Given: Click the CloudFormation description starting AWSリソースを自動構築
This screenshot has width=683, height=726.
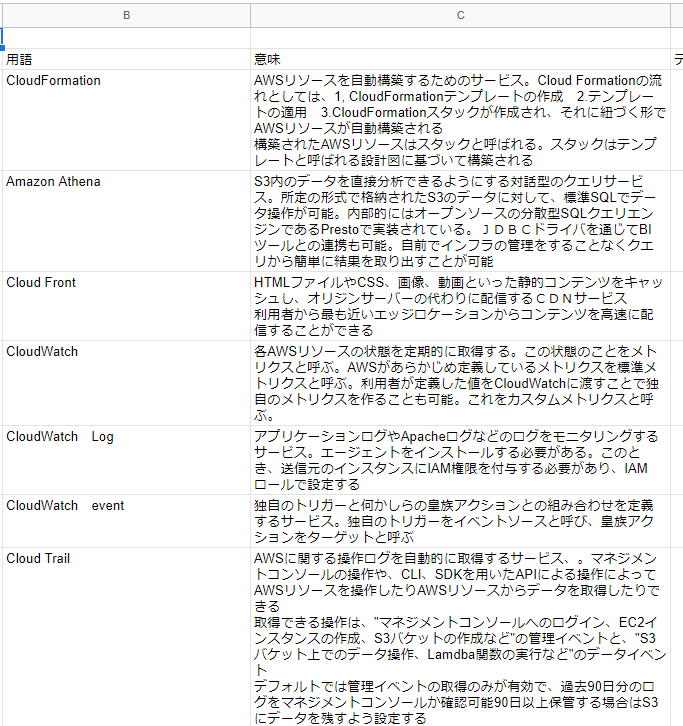Looking at the screenshot, I should tap(460, 120).
